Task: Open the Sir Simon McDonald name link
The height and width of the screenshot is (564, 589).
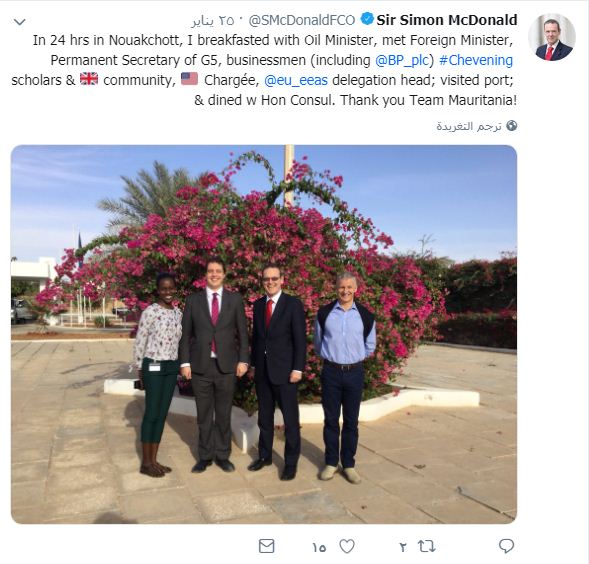Action: click(x=447, y=20)
